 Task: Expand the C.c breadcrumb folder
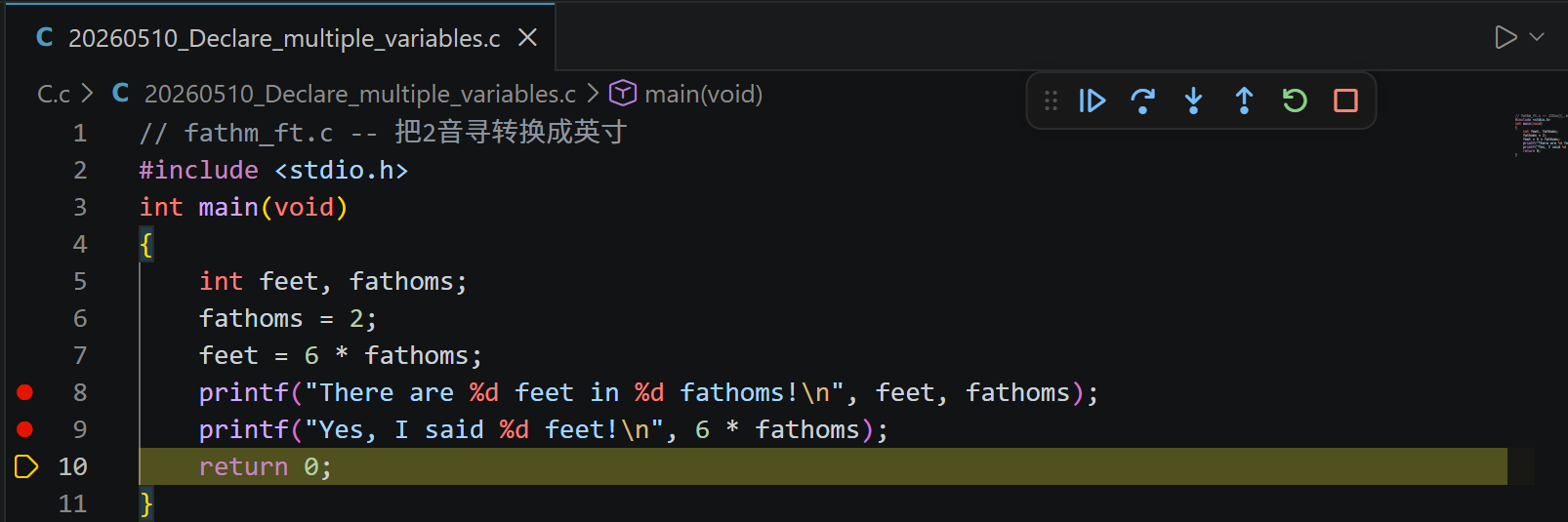(54, 94)
